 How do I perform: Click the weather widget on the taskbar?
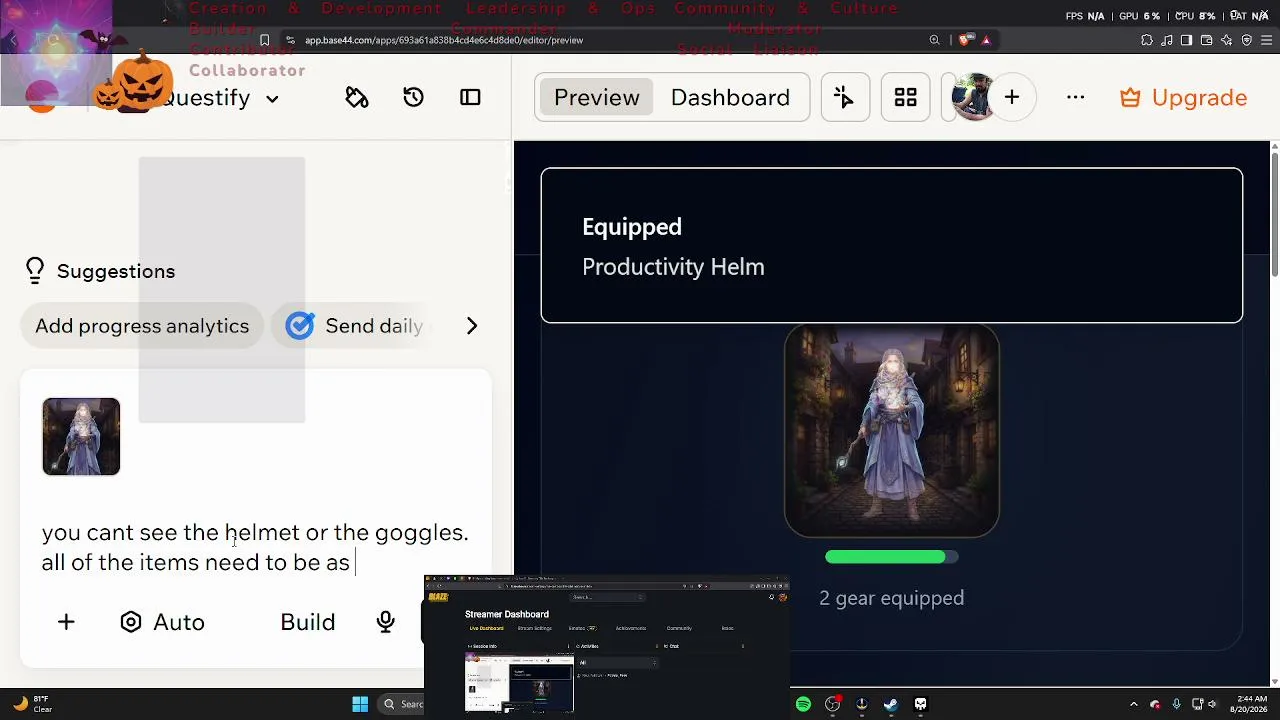point(32,704)
